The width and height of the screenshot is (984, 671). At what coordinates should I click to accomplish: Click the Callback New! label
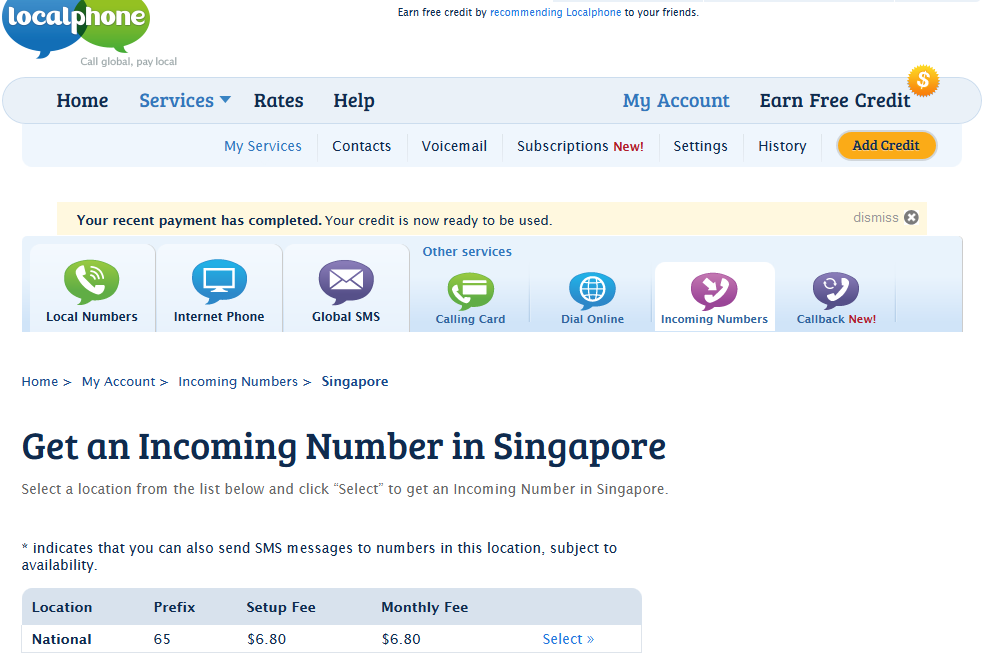pyautogui.click(x=837, y=319)
